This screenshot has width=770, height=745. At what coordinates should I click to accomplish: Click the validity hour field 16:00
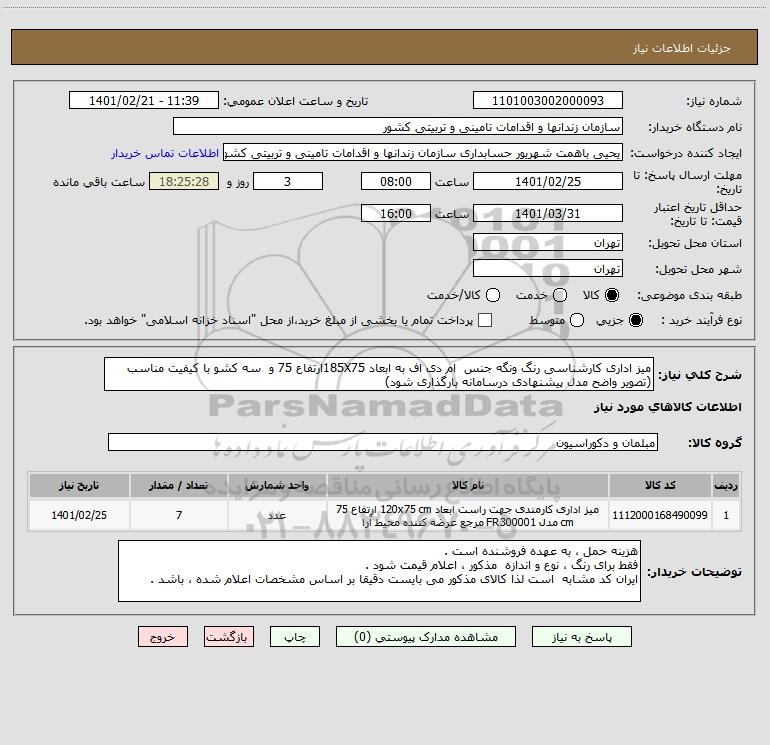tap(396, 213)
